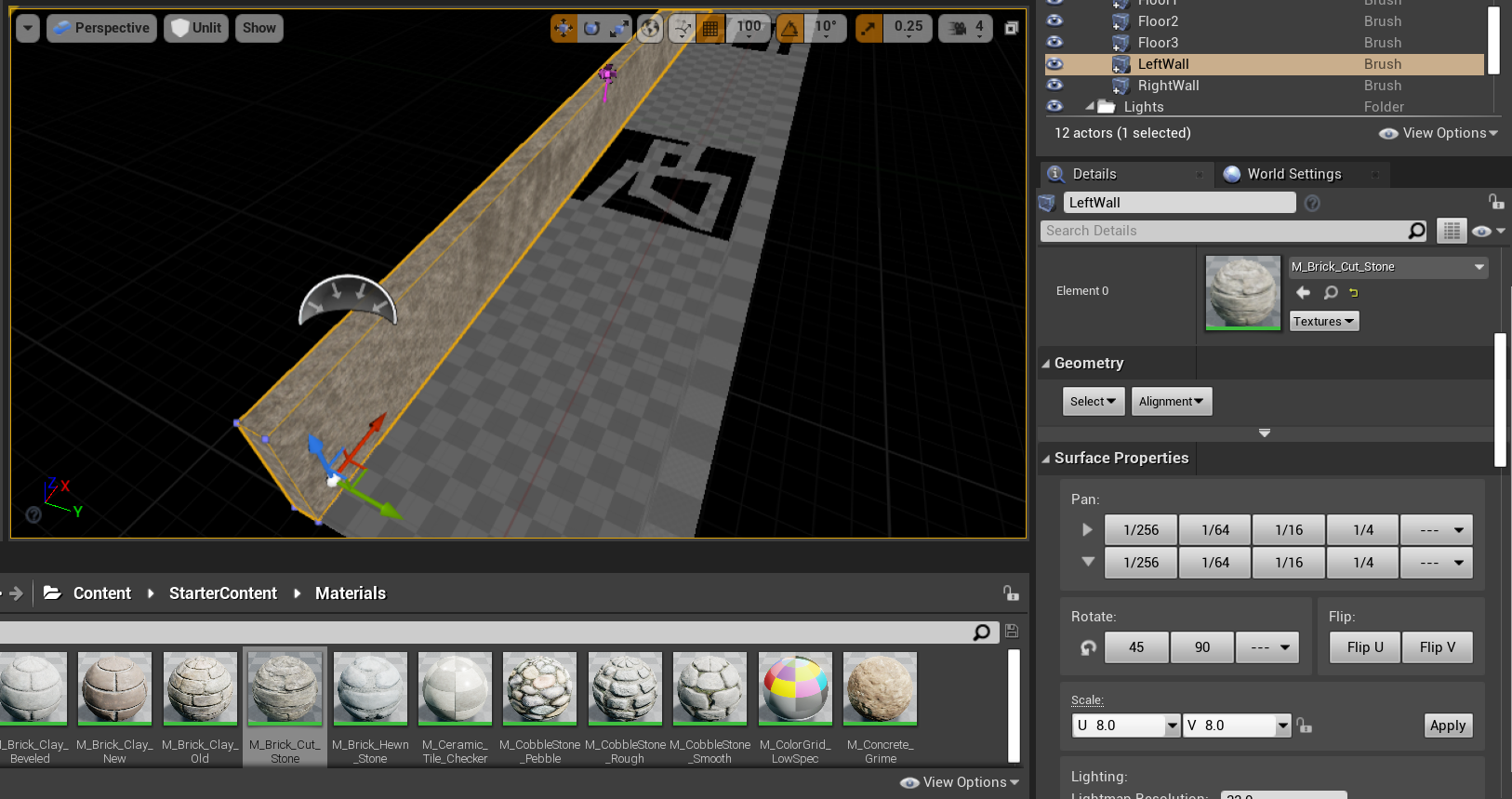Toggle scale snapping in the viewport
1512x799 pixels.
pyautogui.click(x=869, y=28)
